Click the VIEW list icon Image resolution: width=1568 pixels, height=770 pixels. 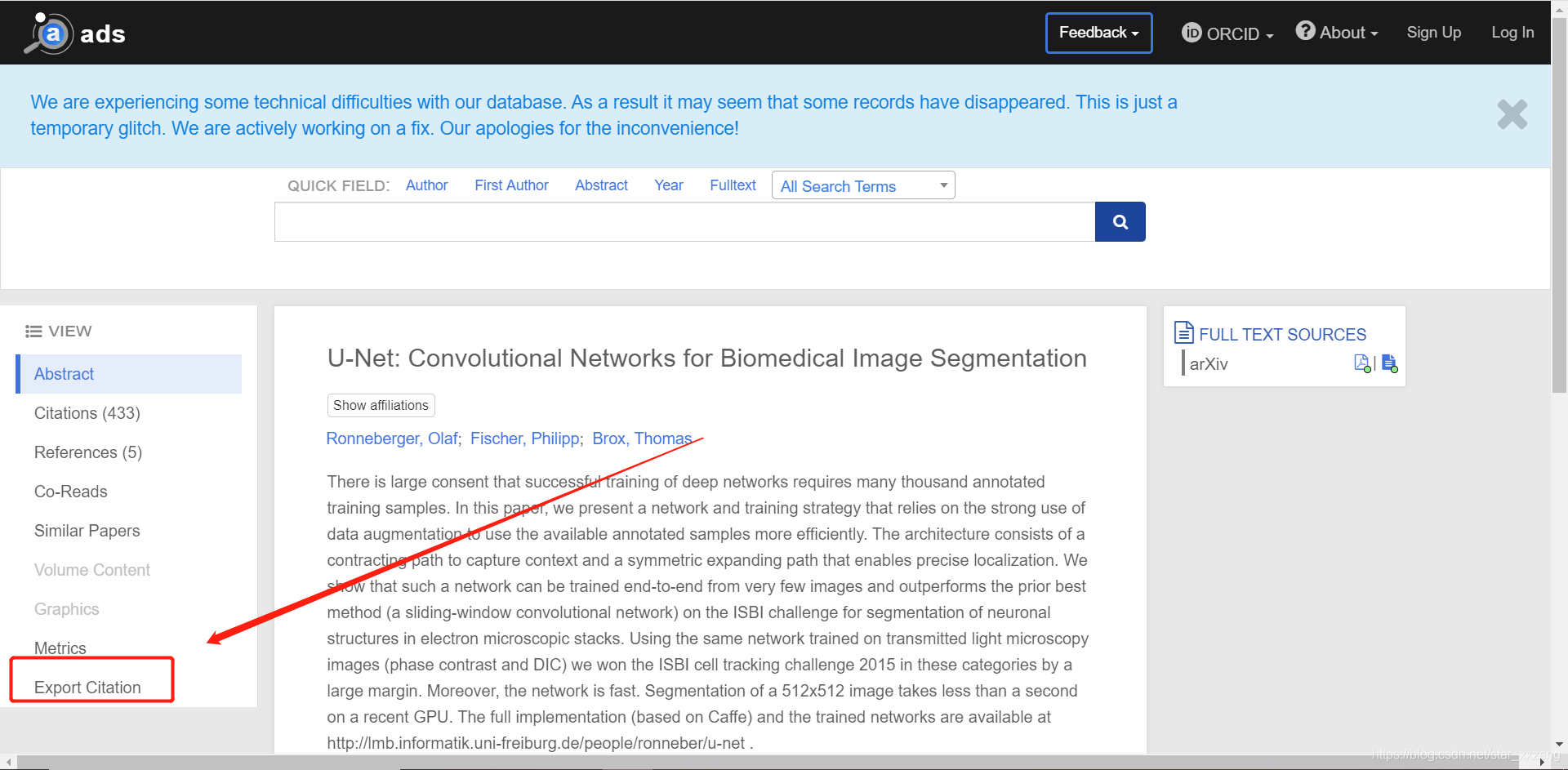click(33, 332)
